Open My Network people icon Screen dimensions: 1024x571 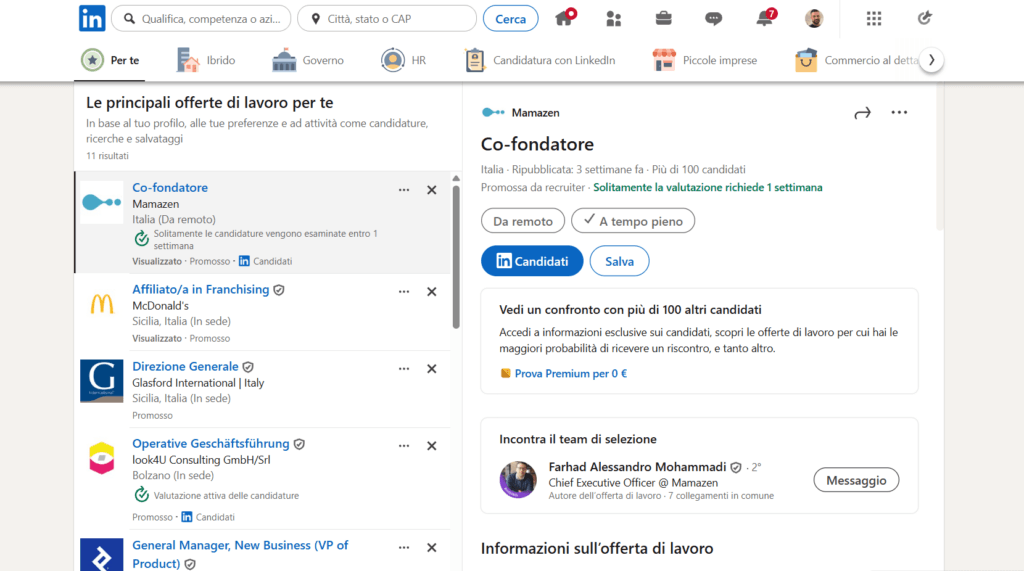coord(613,18)
